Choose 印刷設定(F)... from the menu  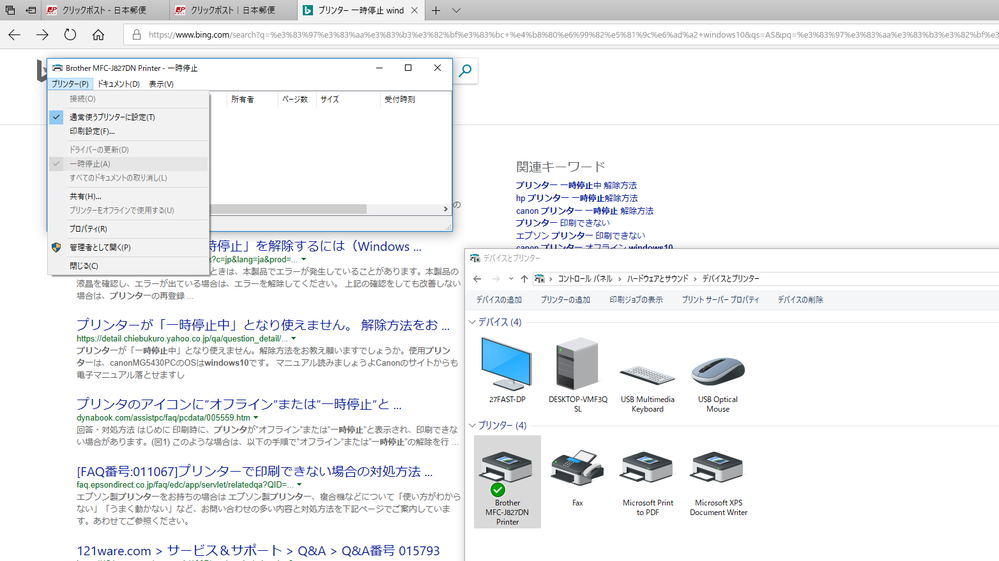128,131
